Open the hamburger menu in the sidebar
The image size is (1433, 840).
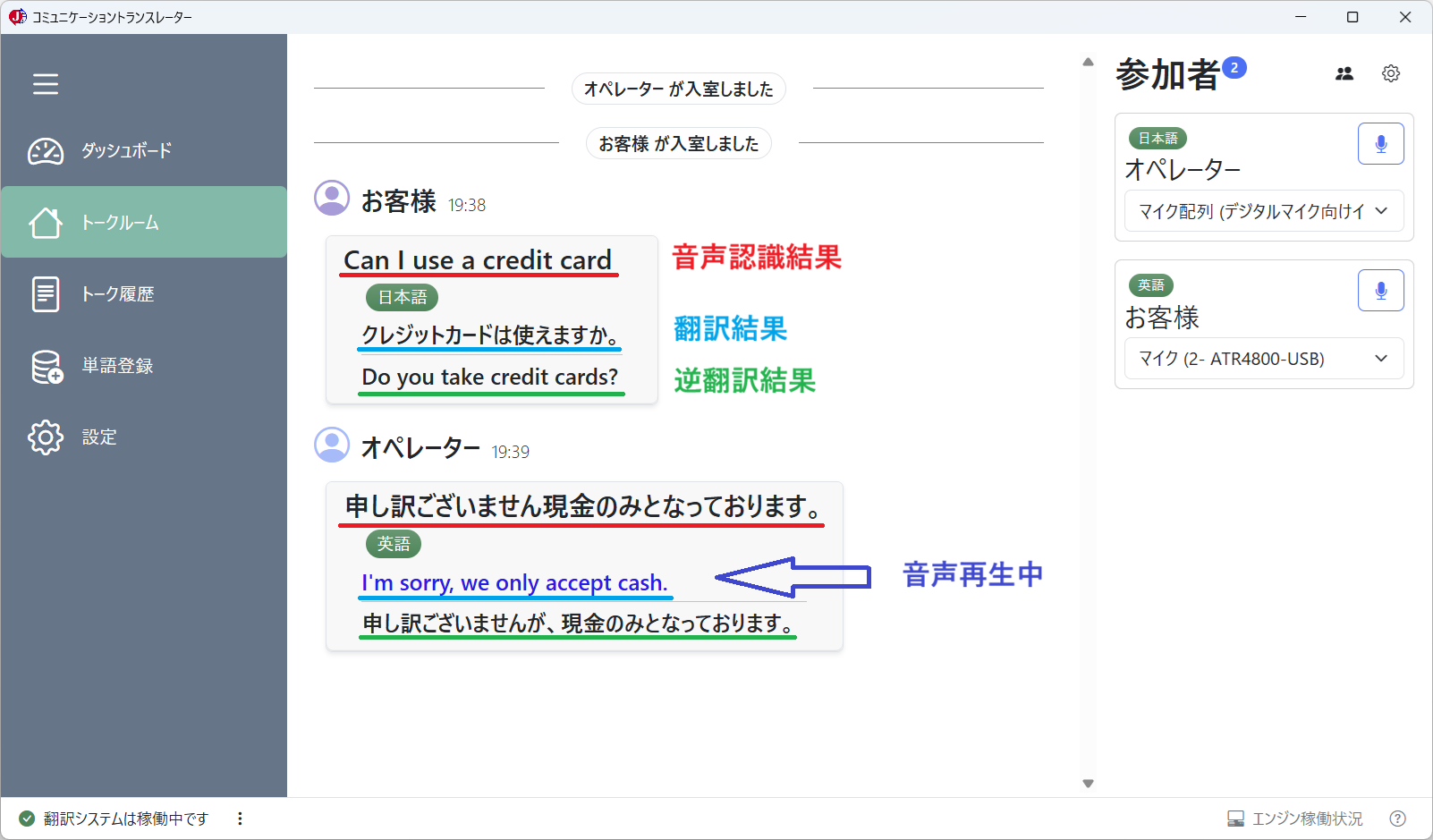[45, 83]
